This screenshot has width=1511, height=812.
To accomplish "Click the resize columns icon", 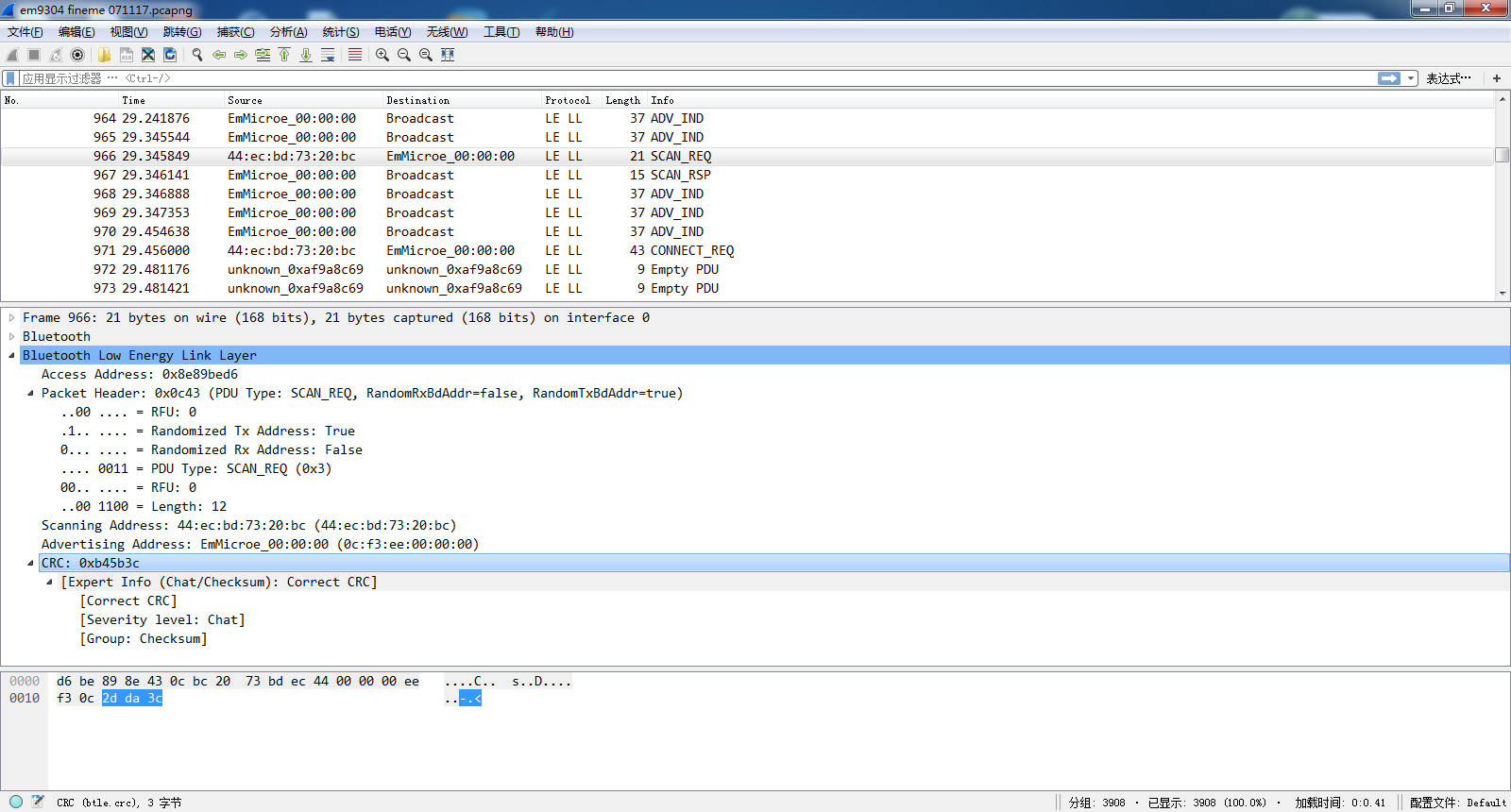I will tap(448, 55).
